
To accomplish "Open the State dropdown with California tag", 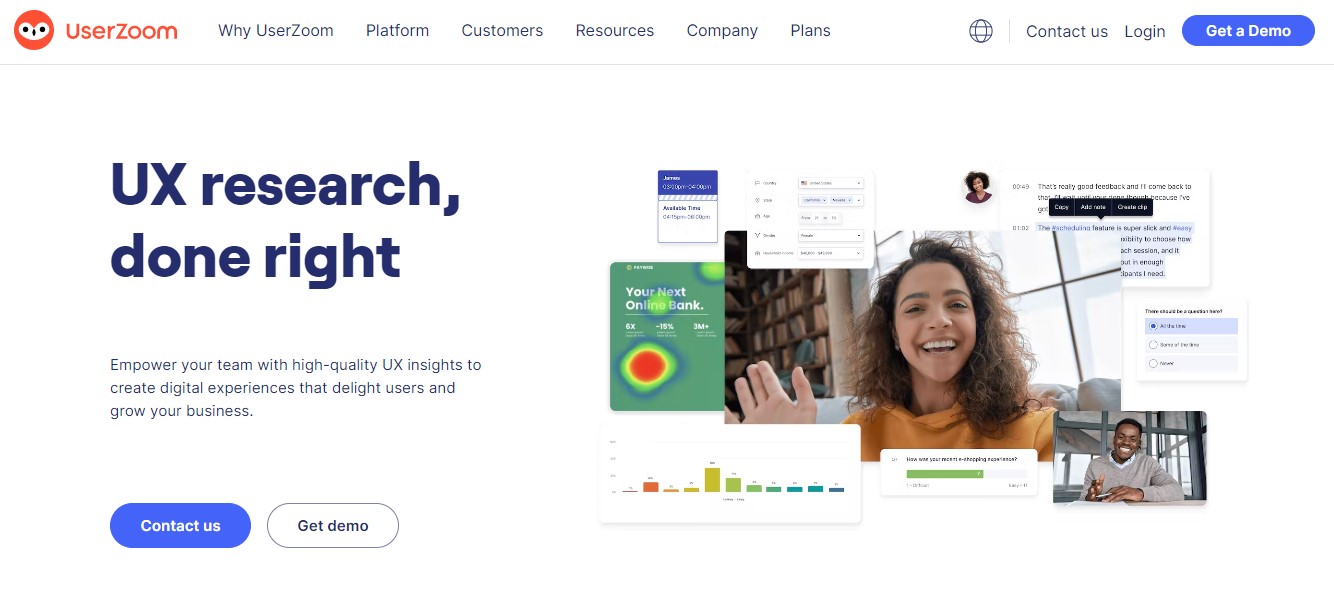I will click(830, 200).
